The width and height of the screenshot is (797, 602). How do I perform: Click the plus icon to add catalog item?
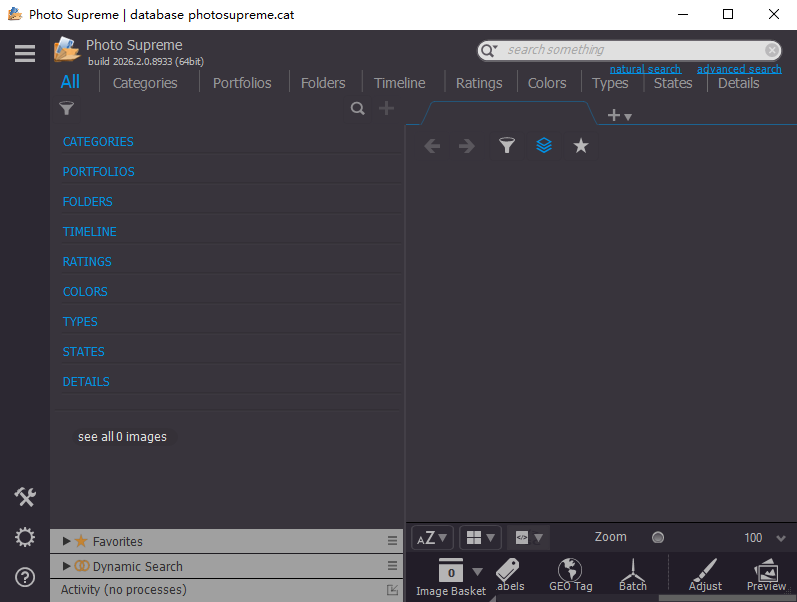coord(386,108)
